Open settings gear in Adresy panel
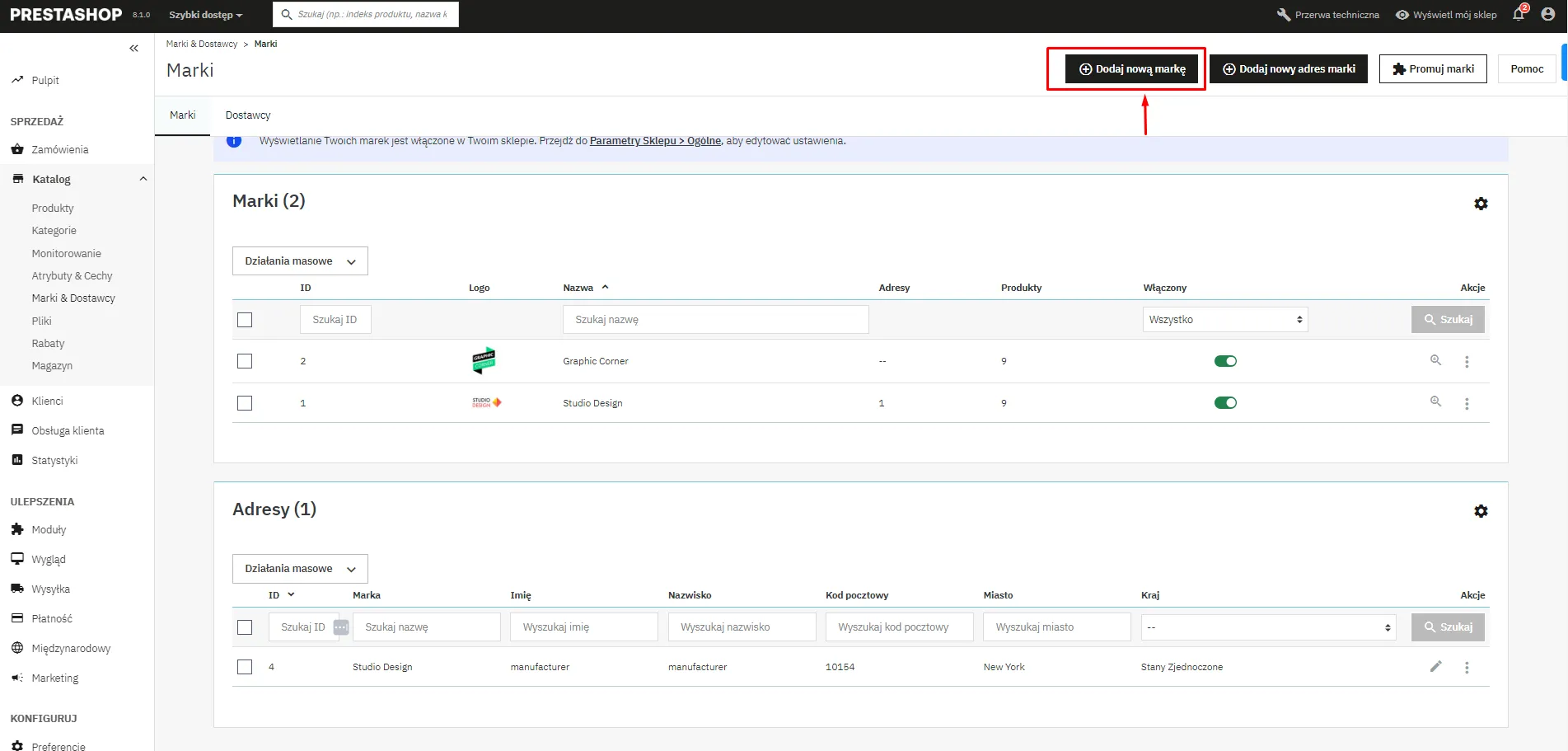 [x=1481, y=511]
